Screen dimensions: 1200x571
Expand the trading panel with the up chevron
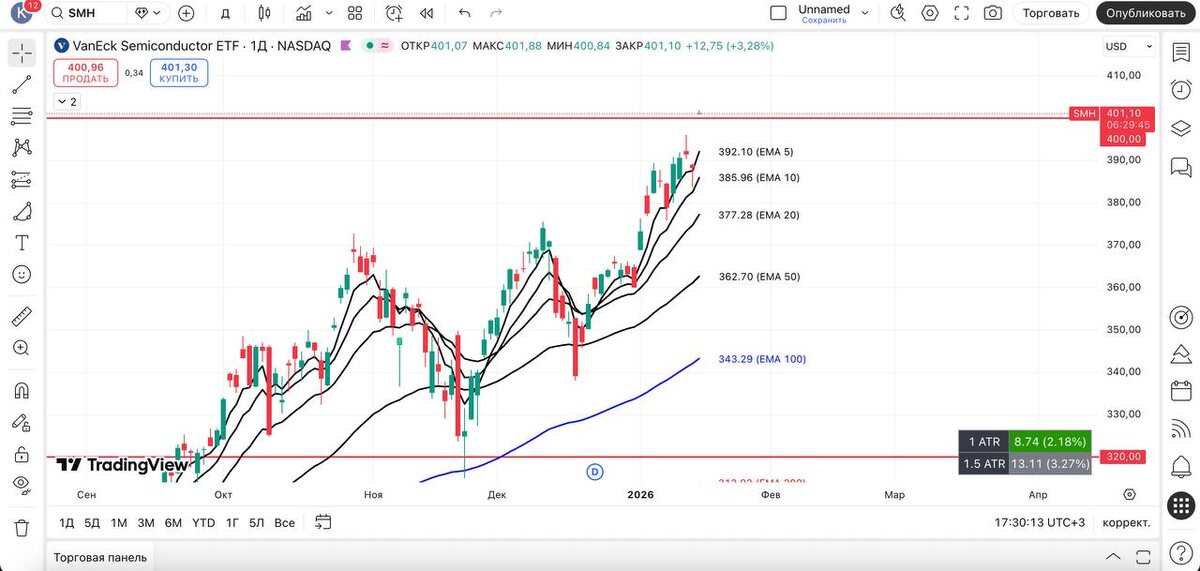coord(1114,556)
